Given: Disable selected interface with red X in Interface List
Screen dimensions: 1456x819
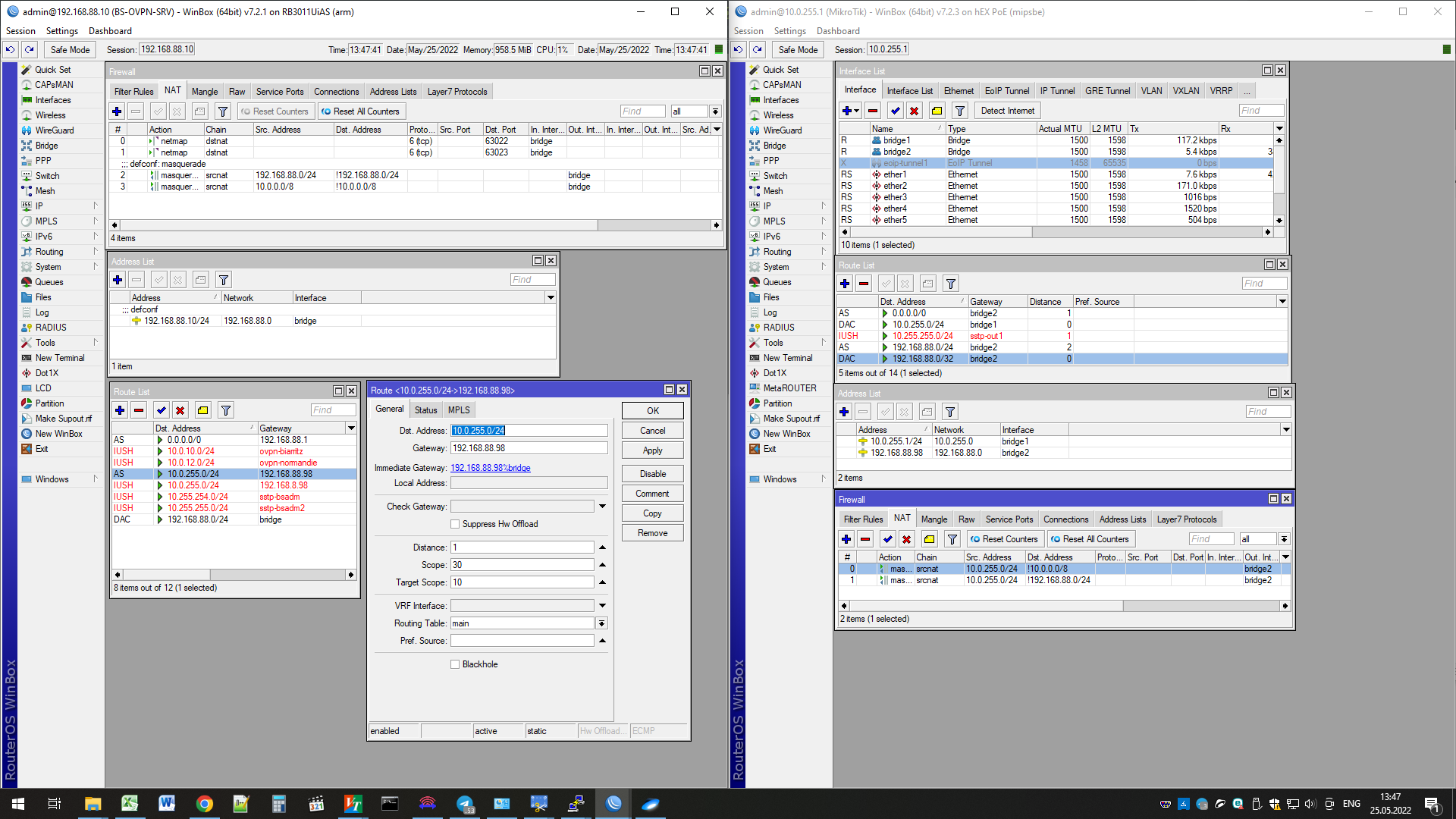Looking at the screenshot, I should point(915,111).
